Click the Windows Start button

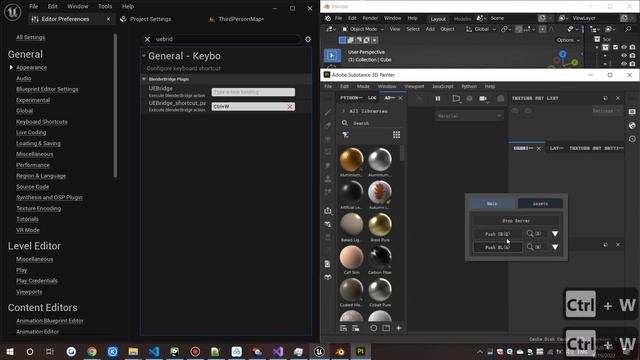(9, 351)
